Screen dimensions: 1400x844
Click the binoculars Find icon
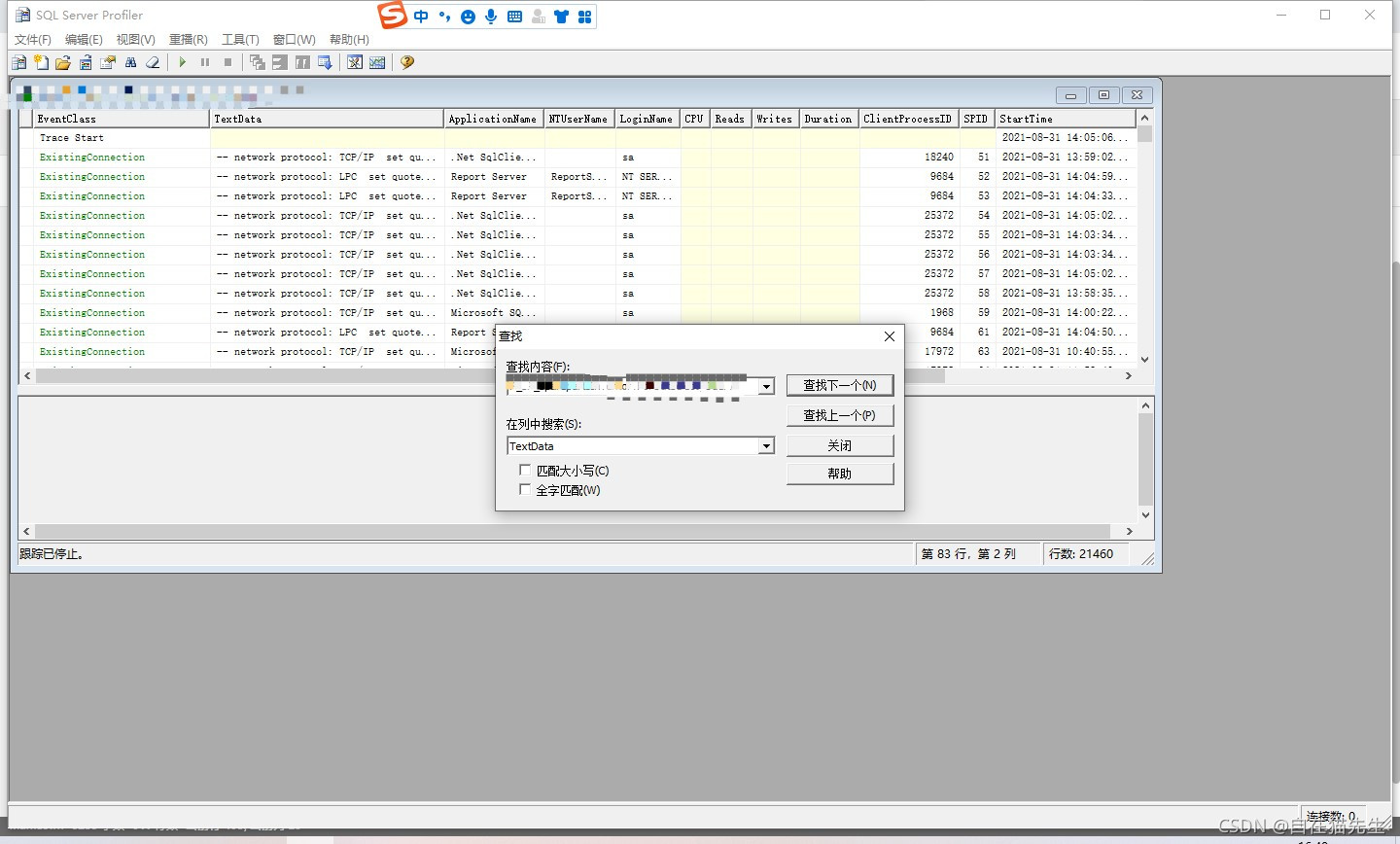[130, 62]
